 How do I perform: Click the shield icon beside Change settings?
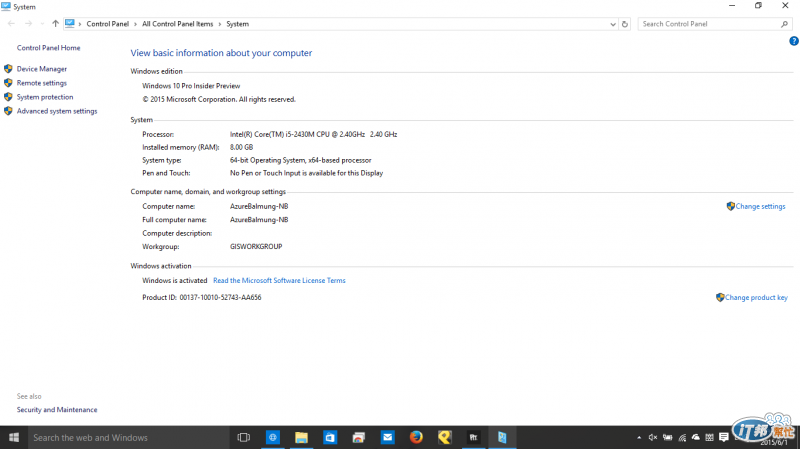click(x=731, y=206)
